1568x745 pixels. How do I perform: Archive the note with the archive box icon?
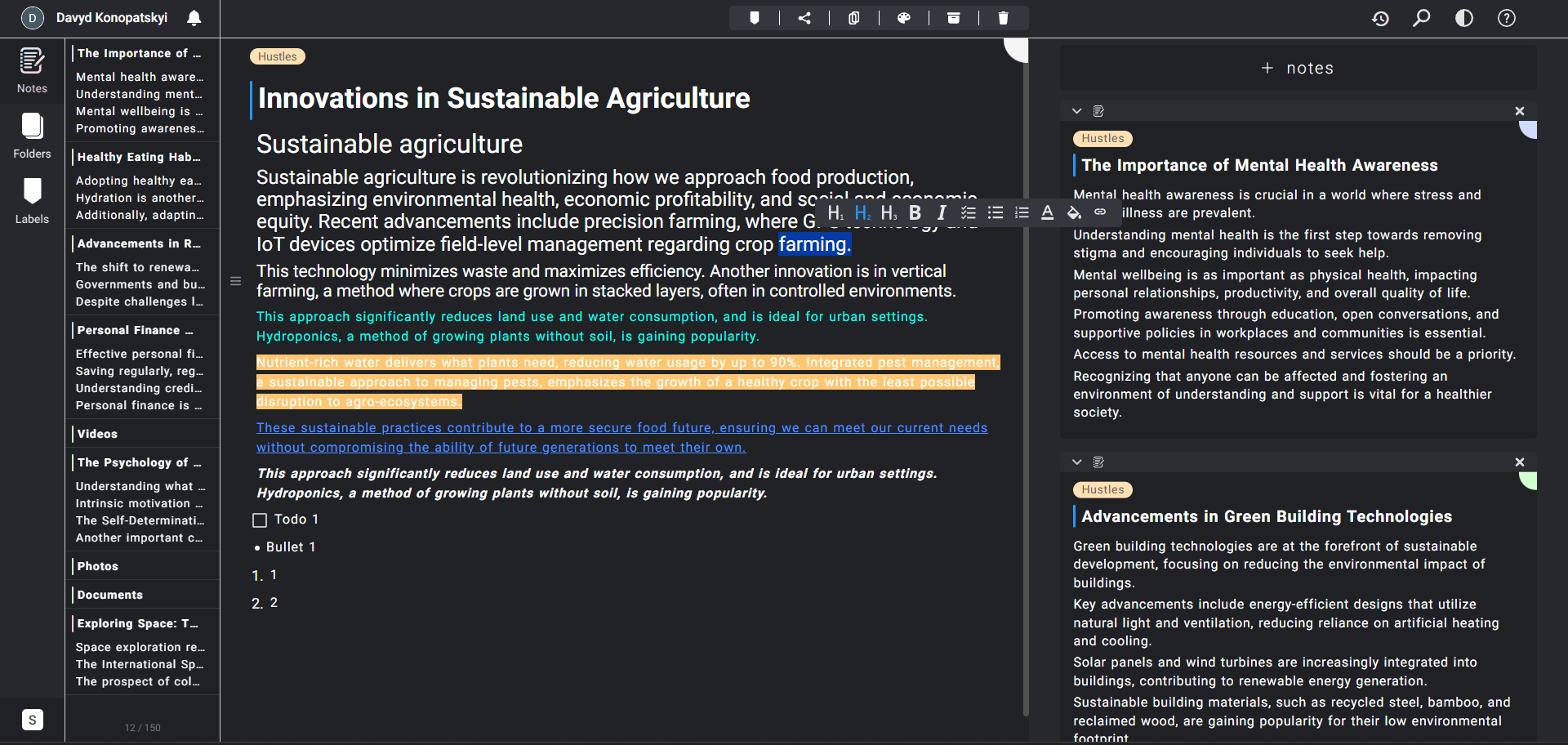click(954, 18)
